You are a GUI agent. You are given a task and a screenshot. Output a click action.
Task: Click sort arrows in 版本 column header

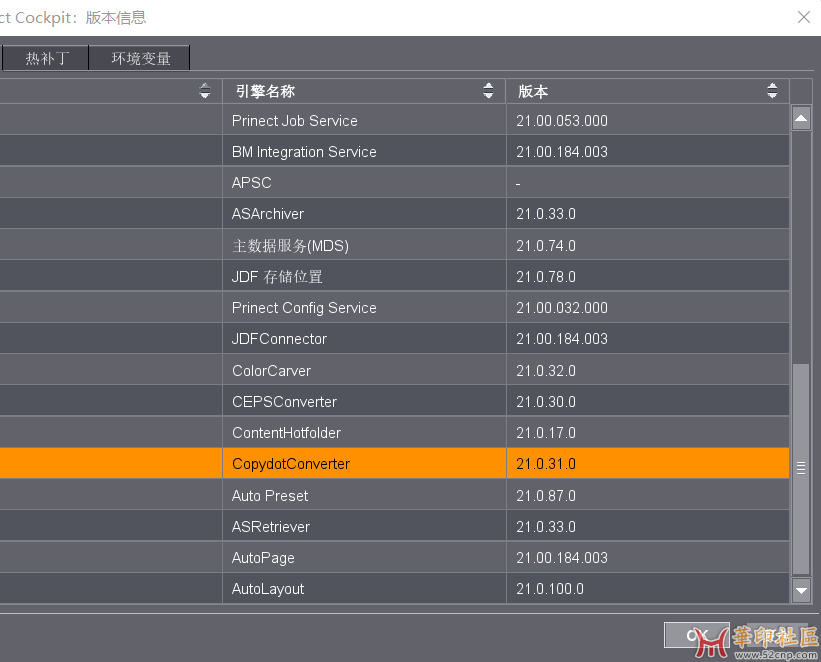click(772, 91)
